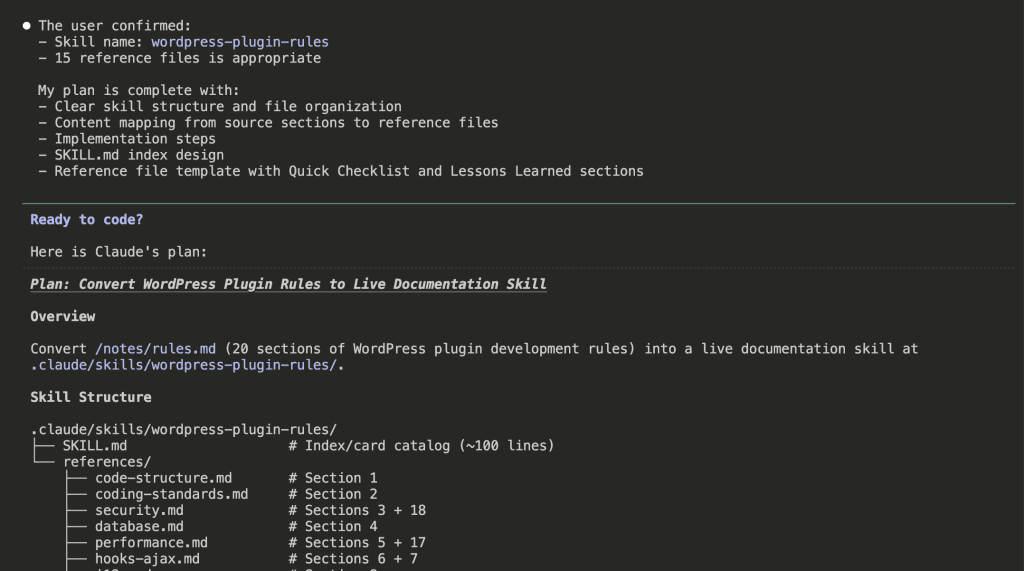Click the wordpress-plugin-rules skill name
Image resolution: width=1024 pixels, height=571 pixels.
[240, 42]
